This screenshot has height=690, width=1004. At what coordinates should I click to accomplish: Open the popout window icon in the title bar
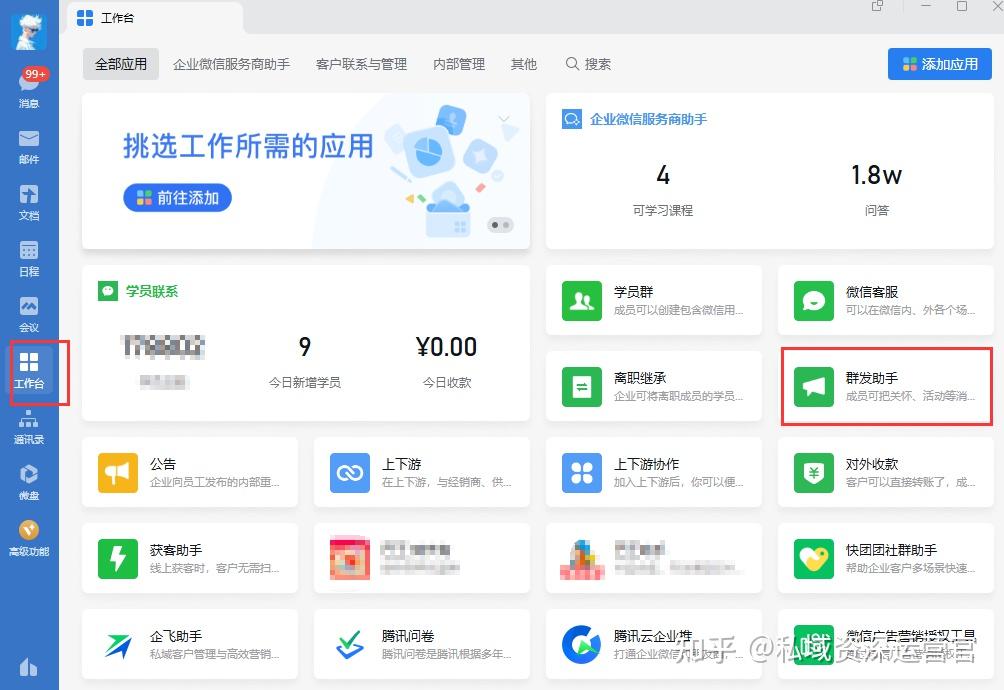pos(877,6)
